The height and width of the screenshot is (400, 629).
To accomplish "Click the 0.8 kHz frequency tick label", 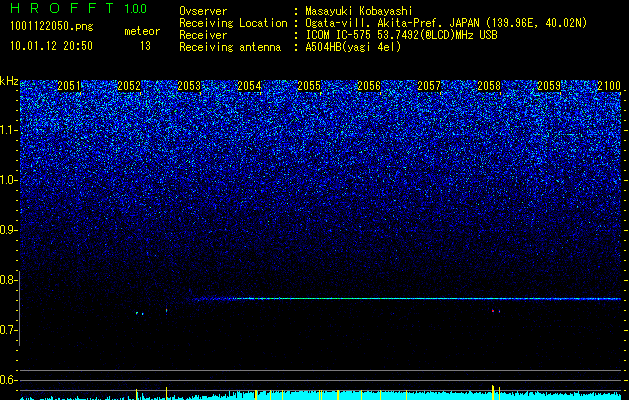I will 9,280.
